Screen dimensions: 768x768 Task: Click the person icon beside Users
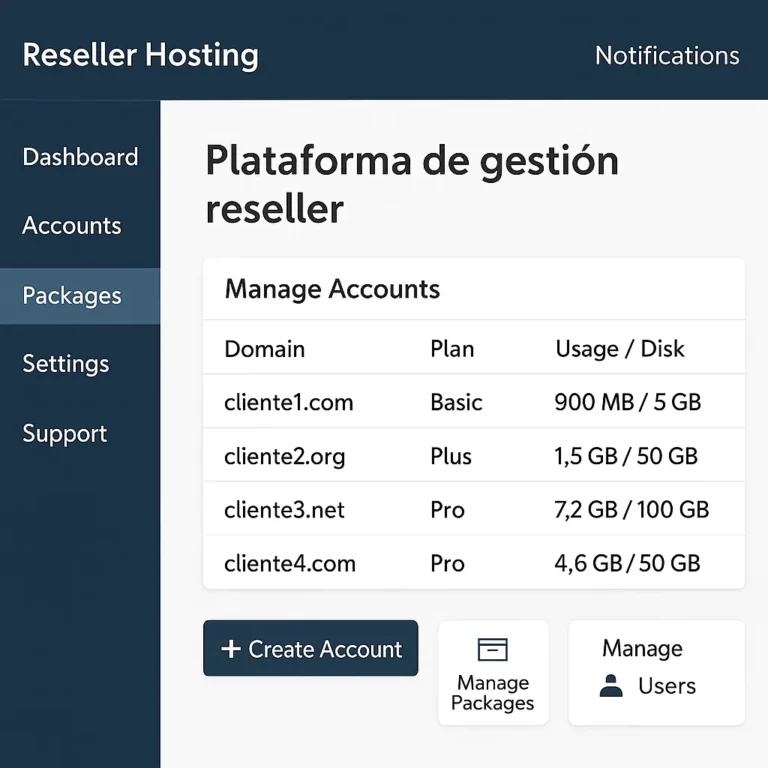point(610,686)
